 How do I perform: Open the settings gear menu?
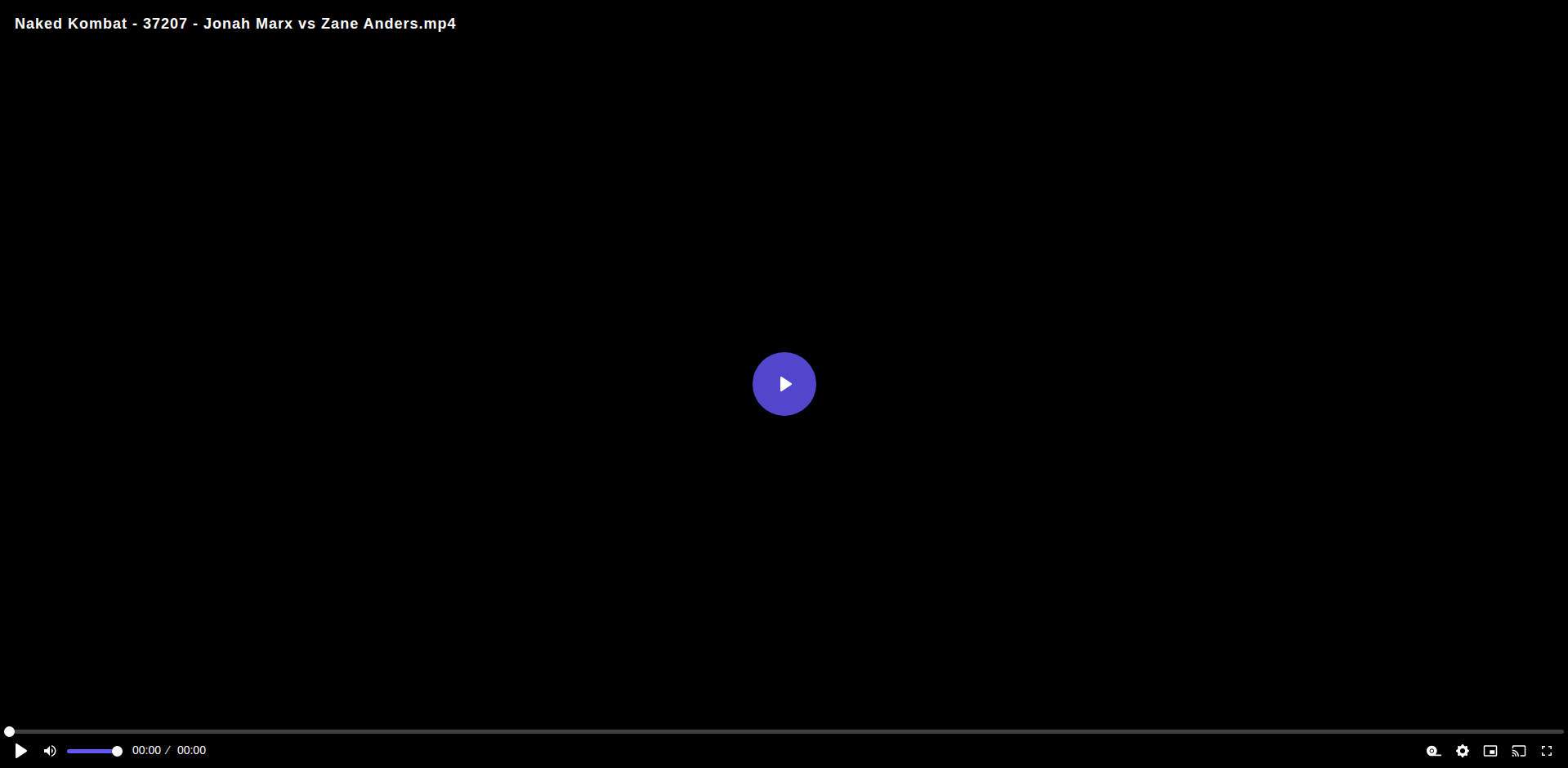(1463, 751)
